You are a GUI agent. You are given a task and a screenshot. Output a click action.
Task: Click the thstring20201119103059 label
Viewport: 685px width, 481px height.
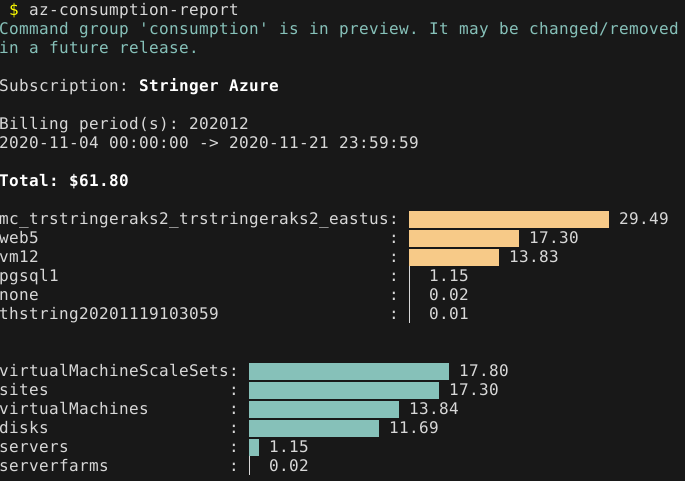coord(109,314)
